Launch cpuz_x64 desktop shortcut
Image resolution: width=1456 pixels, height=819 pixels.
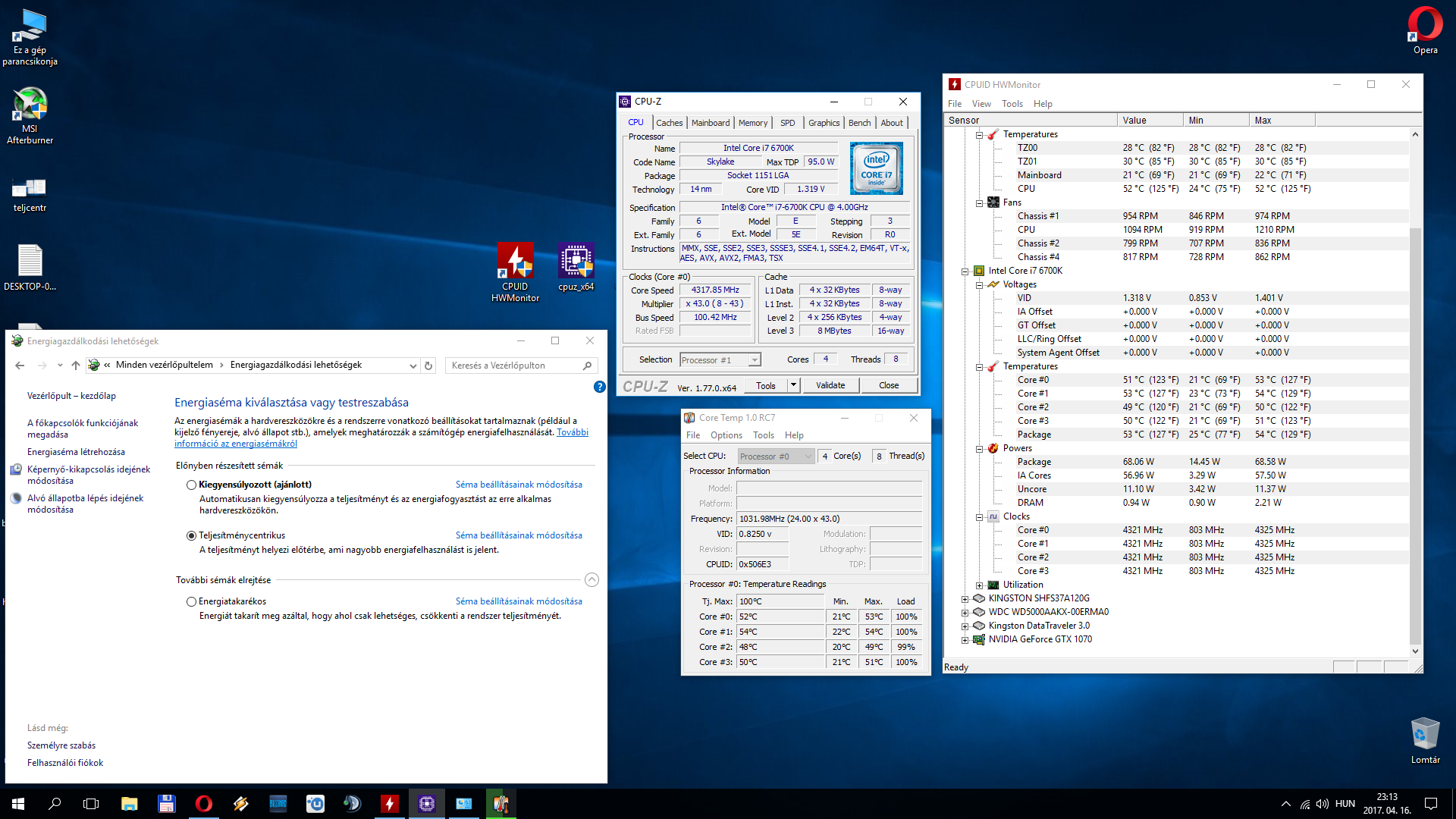576,267
